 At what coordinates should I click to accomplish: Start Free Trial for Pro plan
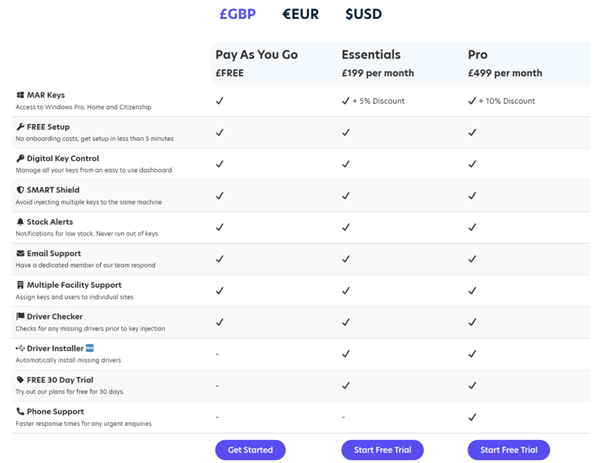tap(509, 450)
